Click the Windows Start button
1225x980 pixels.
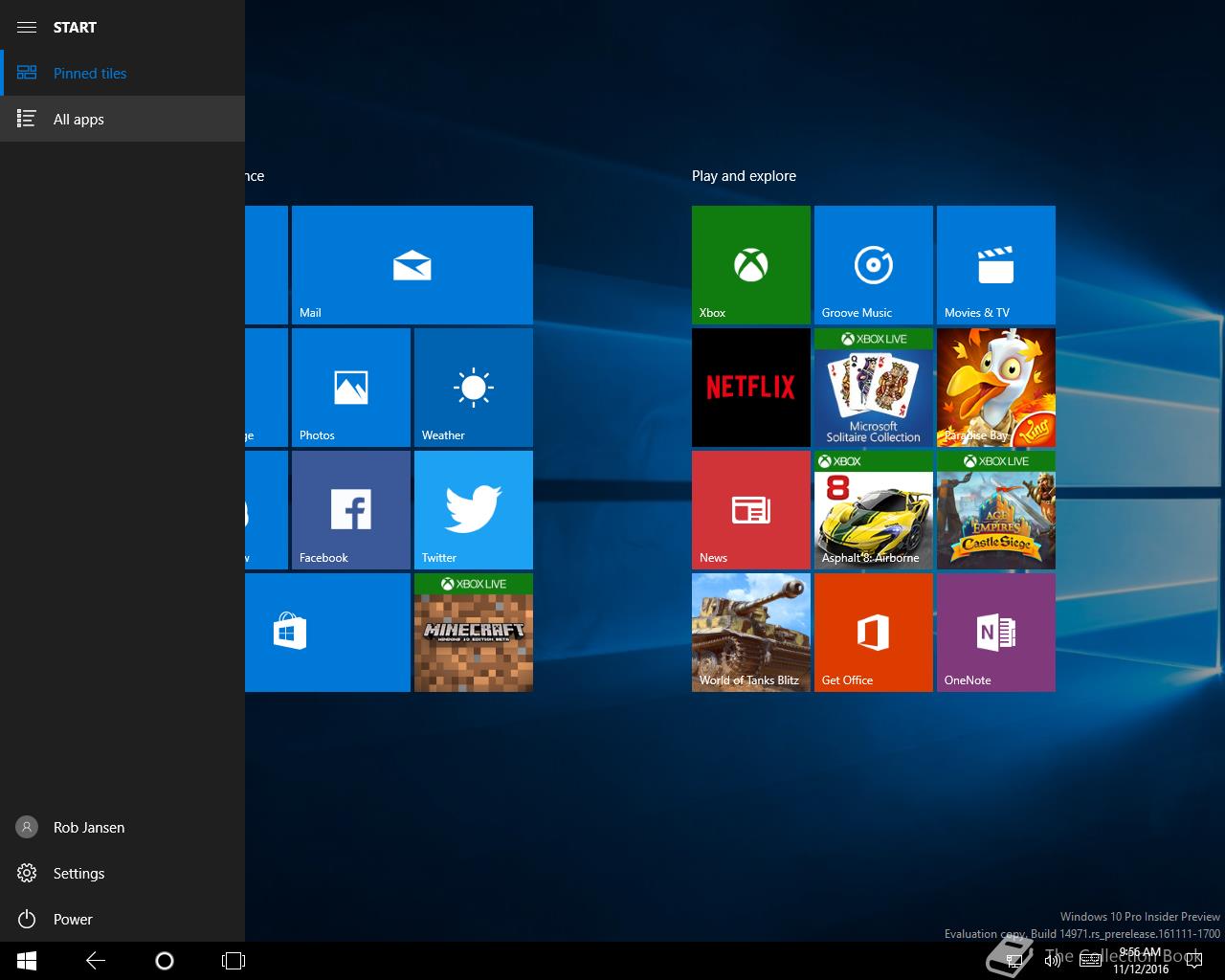point(27,961)
